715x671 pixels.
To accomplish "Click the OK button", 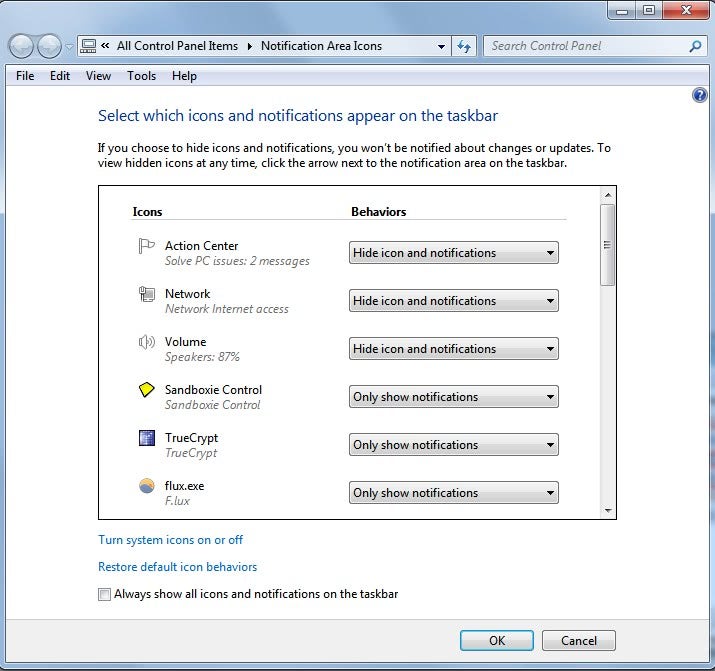I will (497, 640).
